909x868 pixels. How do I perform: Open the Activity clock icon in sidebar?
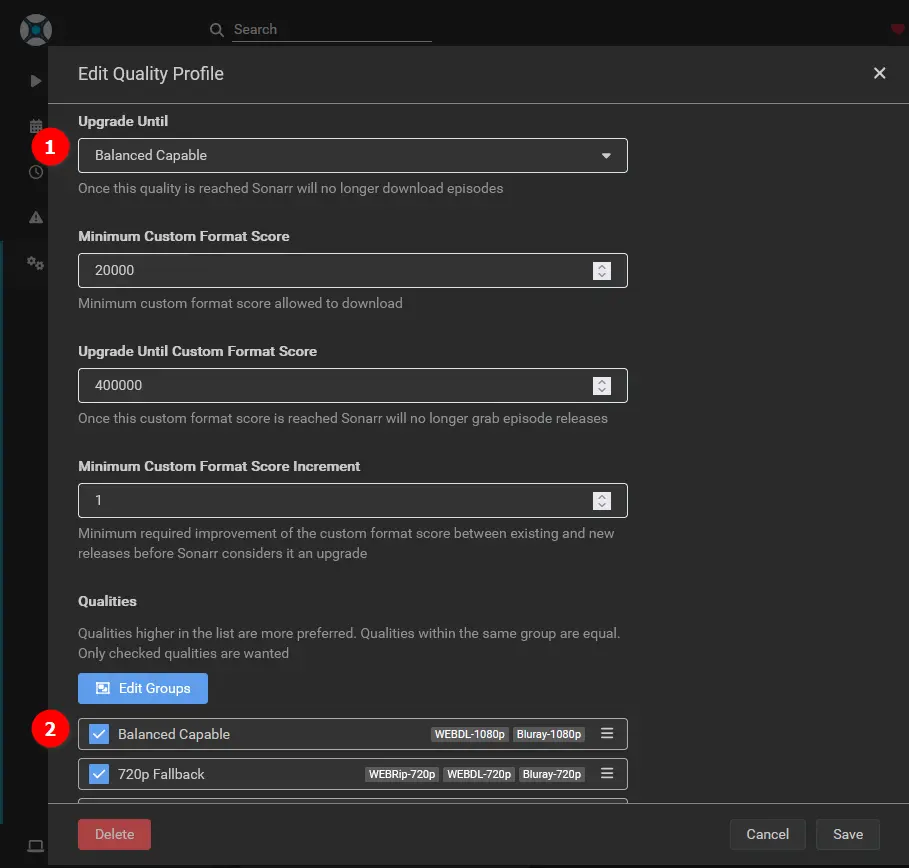[x=36, y=172]
